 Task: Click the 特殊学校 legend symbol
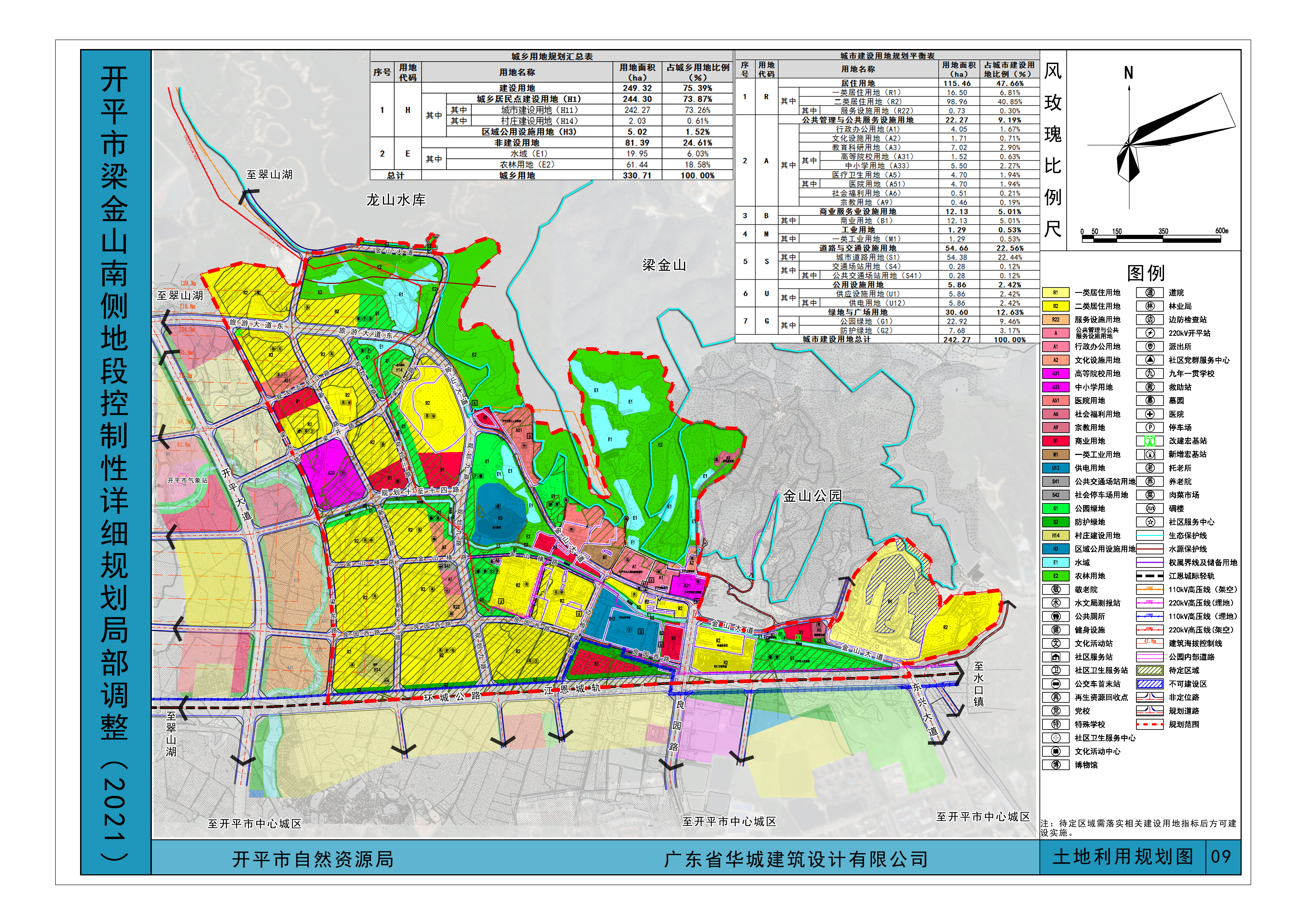coord(1056,724)
